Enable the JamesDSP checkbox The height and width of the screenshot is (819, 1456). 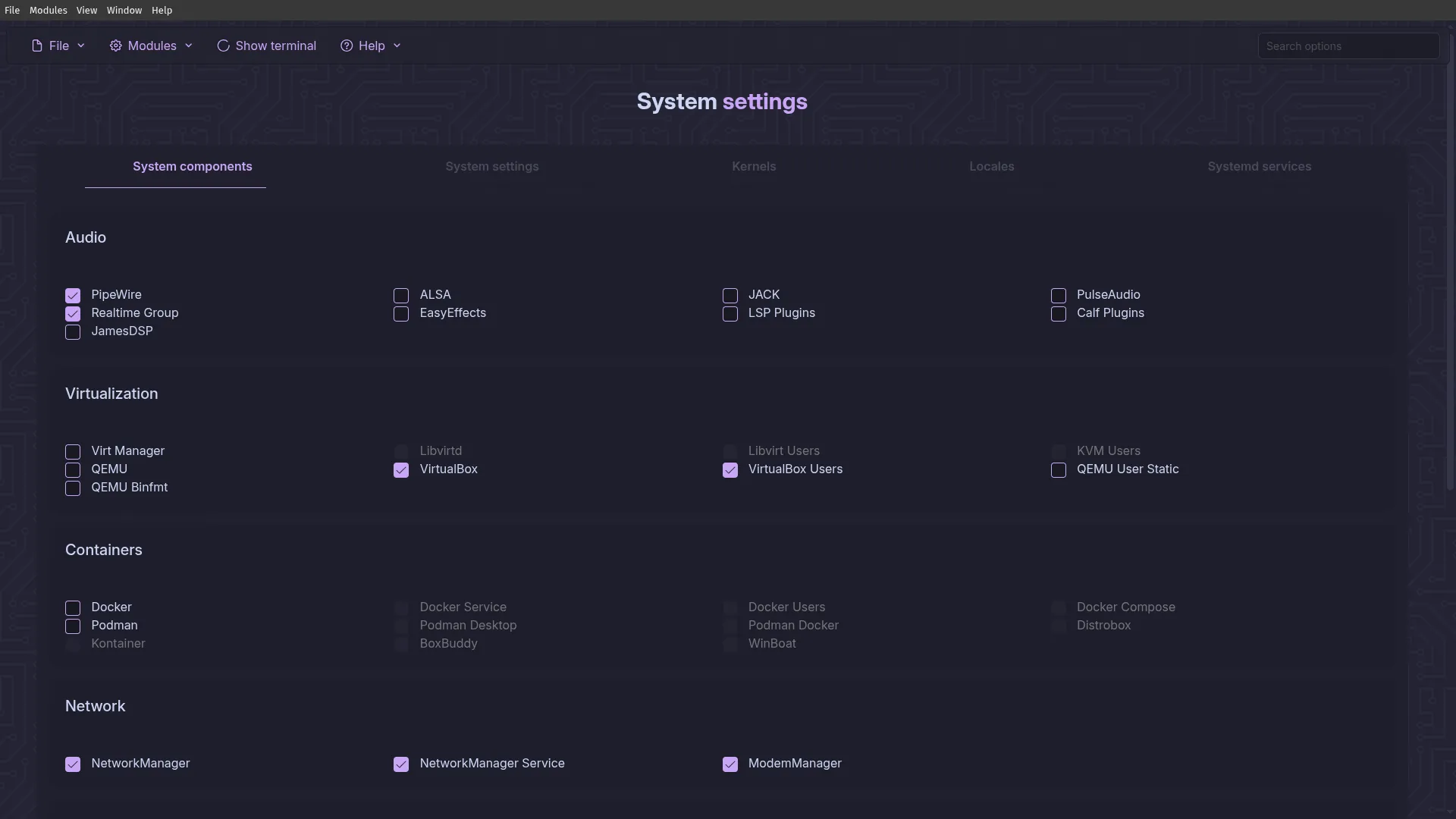click(73, 332)
